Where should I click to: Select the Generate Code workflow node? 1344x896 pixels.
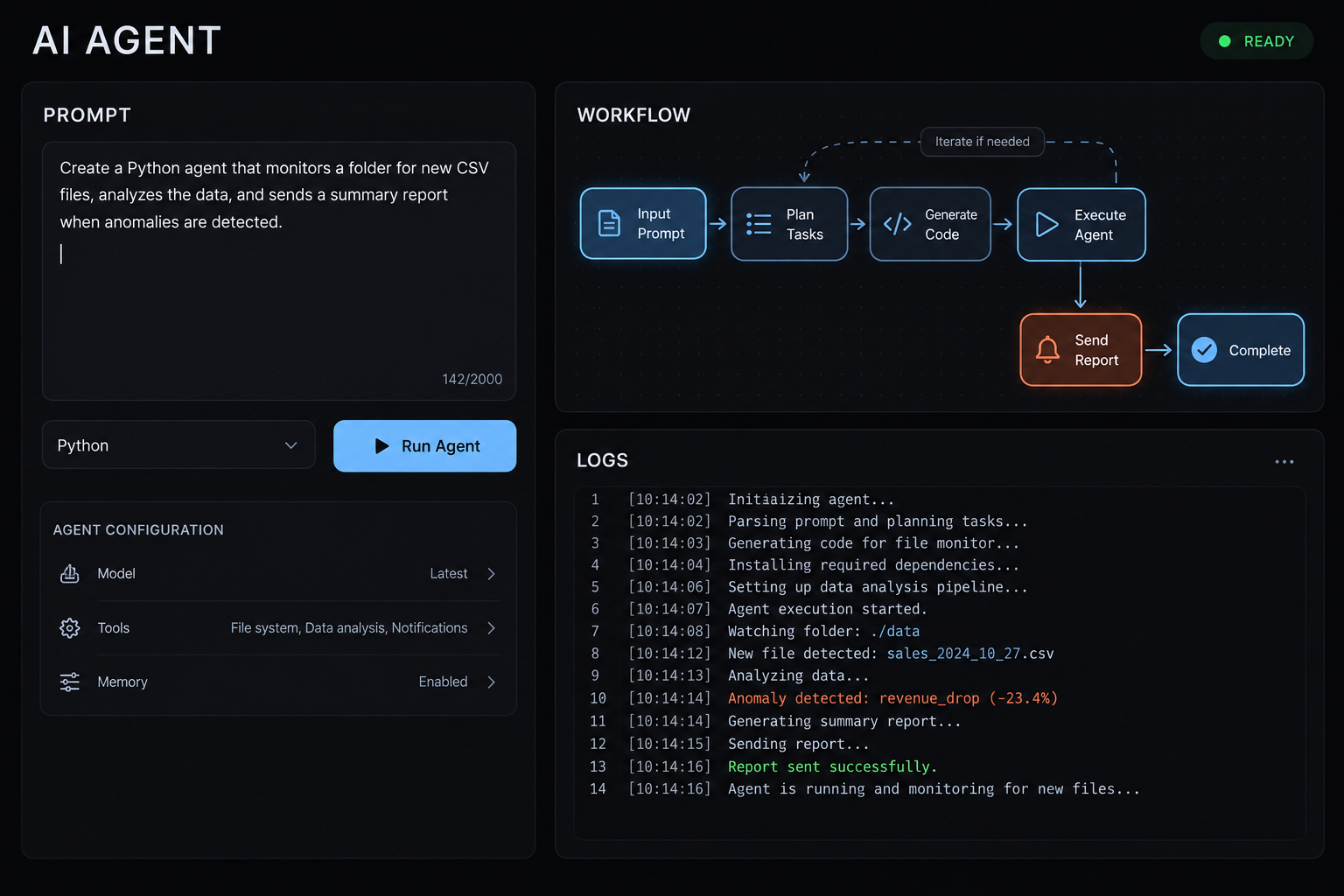tap(930, 224)
